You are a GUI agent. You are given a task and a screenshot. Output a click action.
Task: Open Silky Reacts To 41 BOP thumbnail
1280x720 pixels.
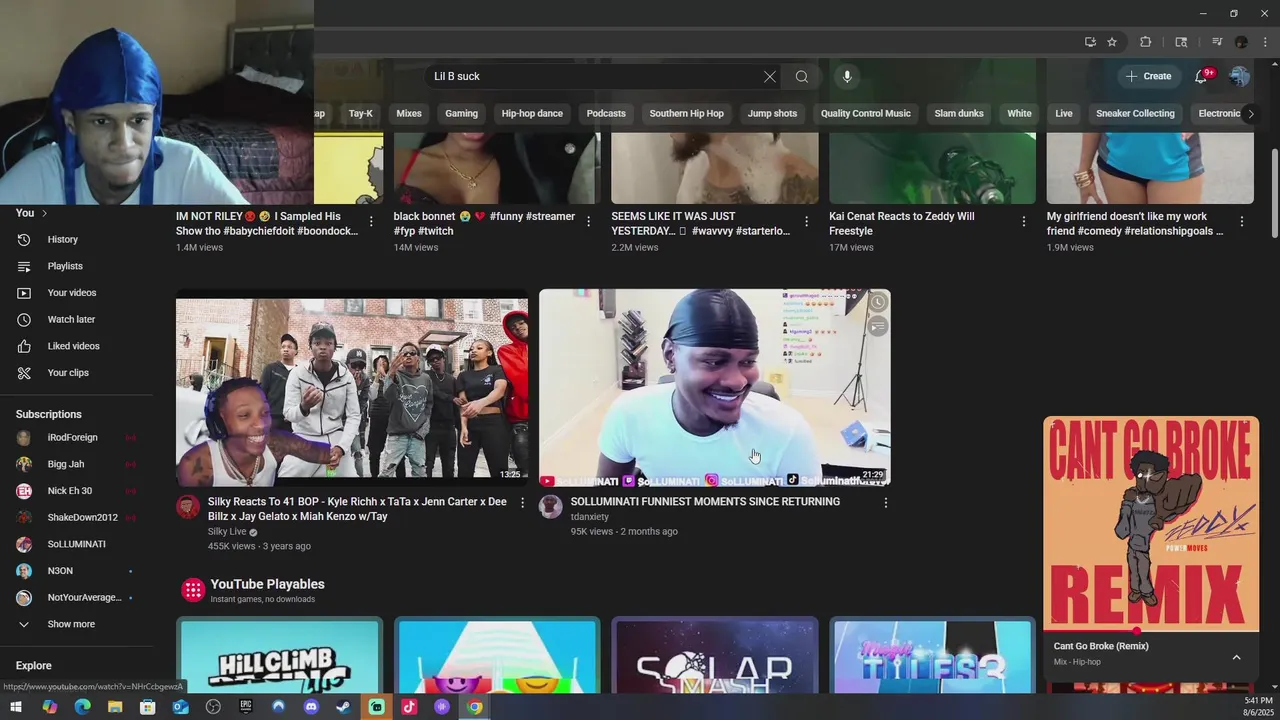click(x=352, y=388)
